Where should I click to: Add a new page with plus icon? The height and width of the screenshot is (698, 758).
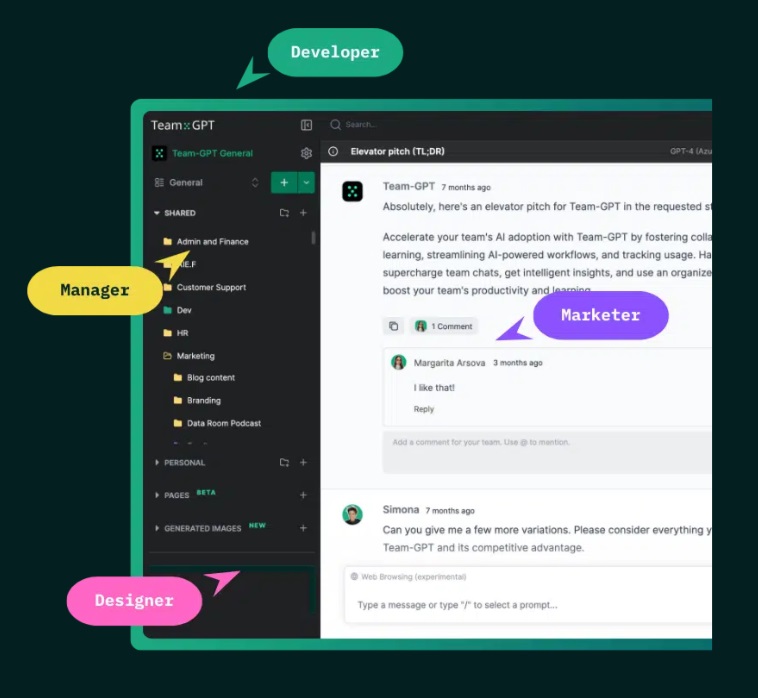(303, 495)
